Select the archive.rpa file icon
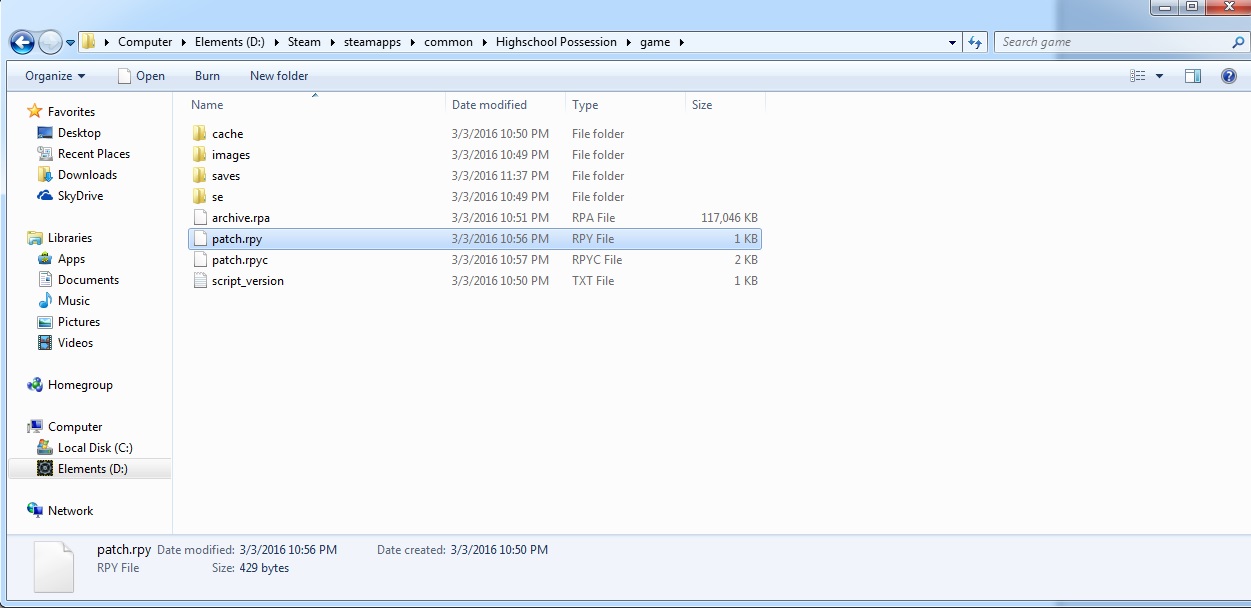The height and width of the screenshot is (608, 1251). (200, 217)
